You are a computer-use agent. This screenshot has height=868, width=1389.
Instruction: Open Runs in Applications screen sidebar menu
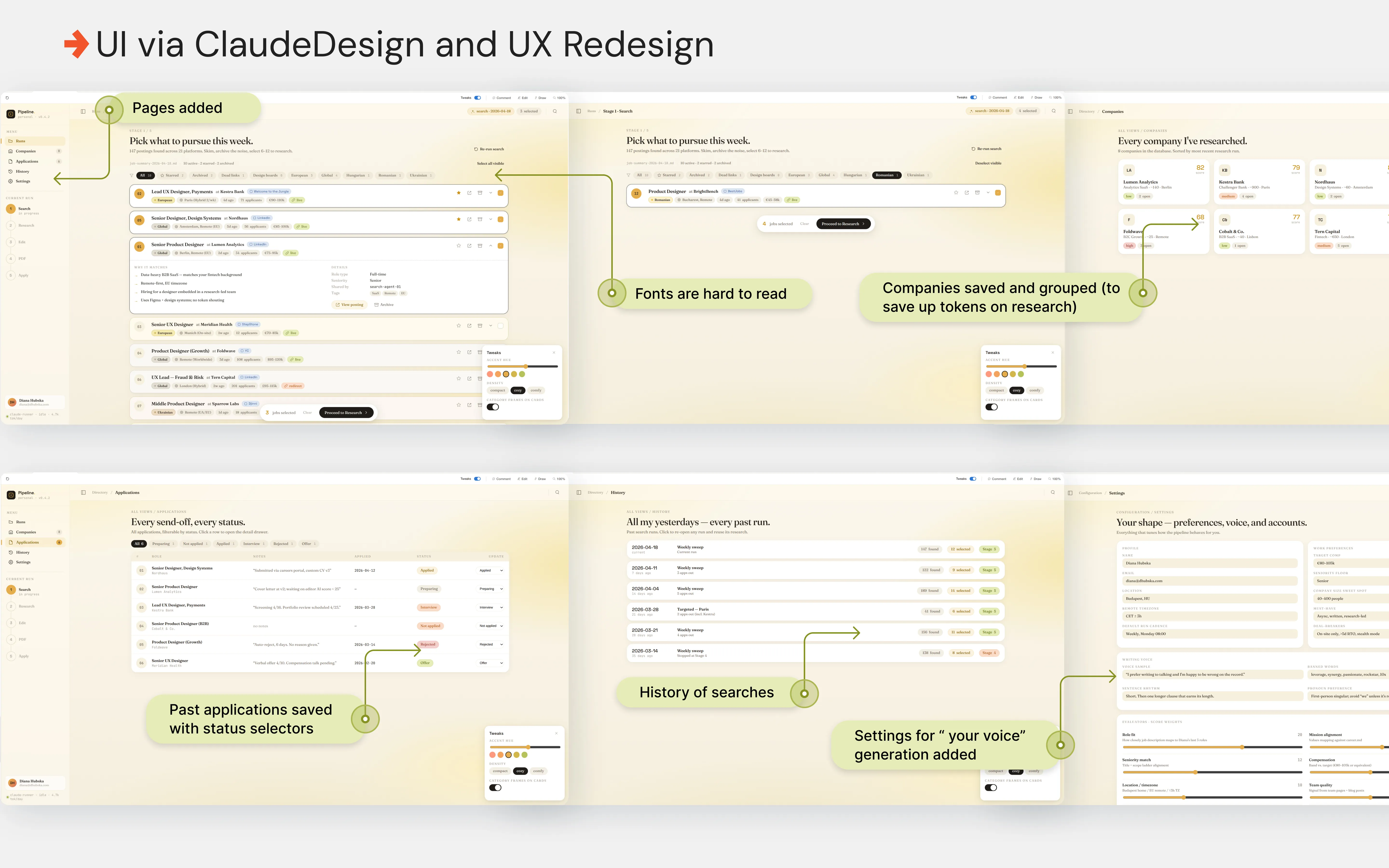34,522
